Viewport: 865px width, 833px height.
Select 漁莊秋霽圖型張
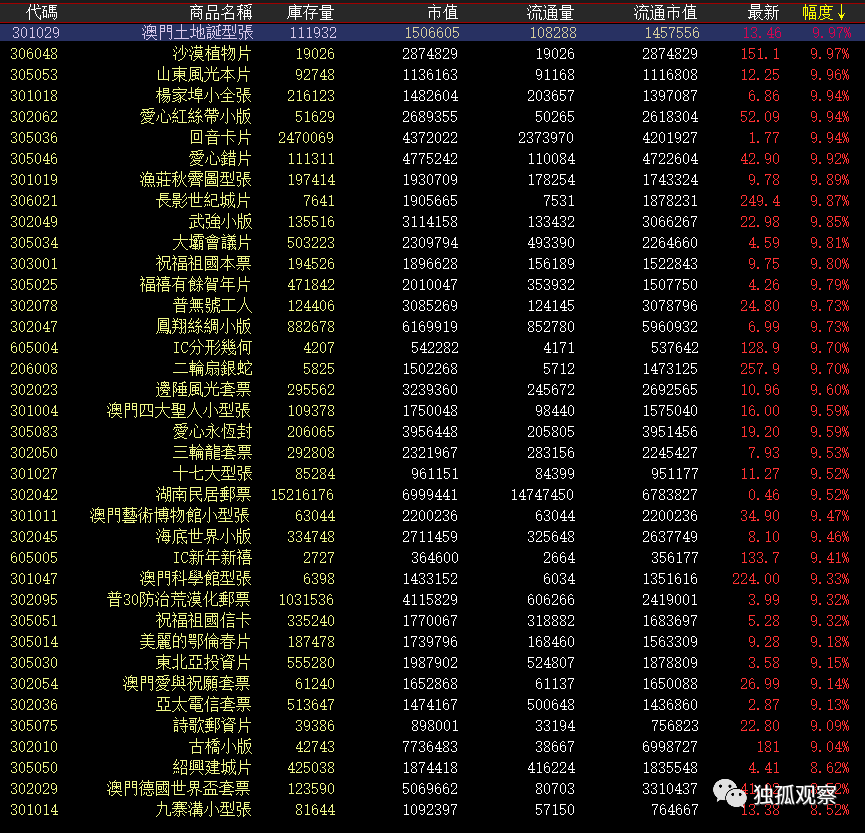click(x=196, y=180)
